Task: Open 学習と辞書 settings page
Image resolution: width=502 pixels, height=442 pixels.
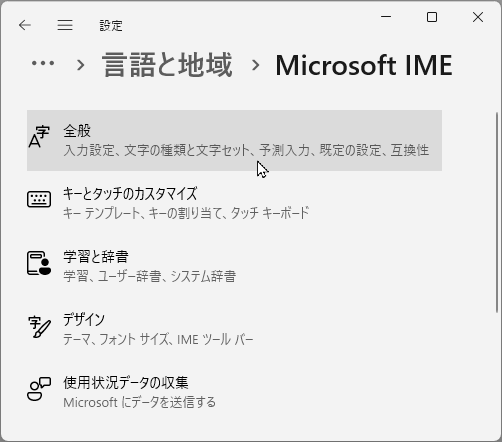Action: click(234, 266)
